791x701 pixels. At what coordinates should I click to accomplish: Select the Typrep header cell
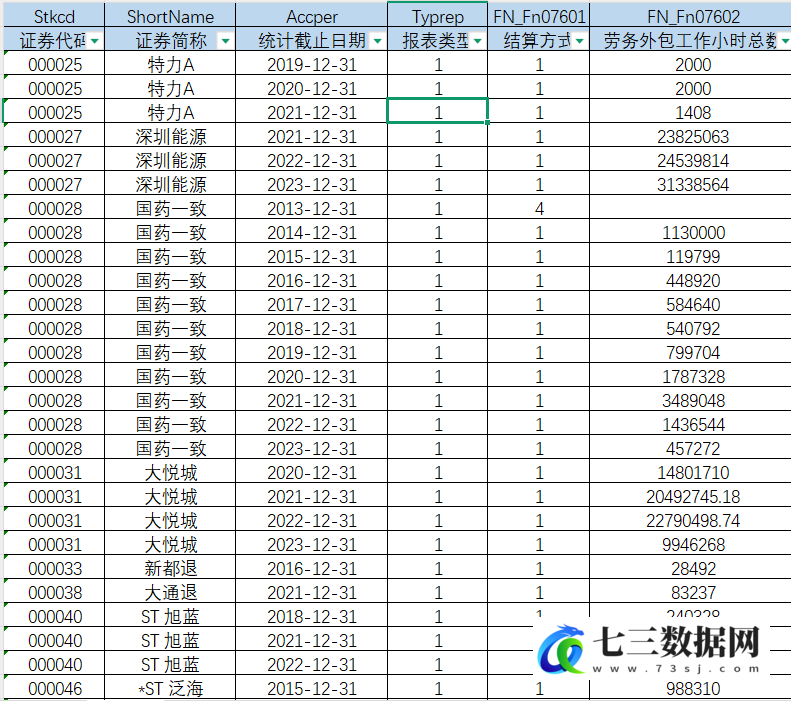tap(437, 17)
